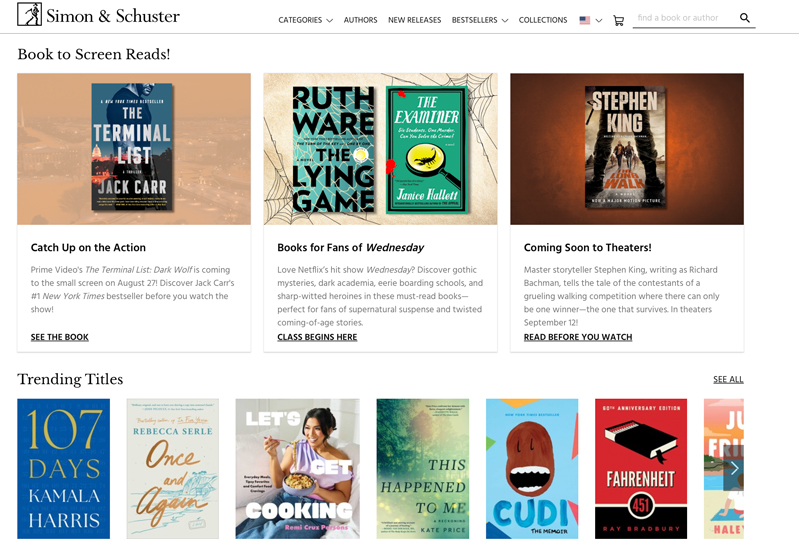Open 107 Days by Kamala Harris
The image size is (799, 545).
click(x=64, y=469)
